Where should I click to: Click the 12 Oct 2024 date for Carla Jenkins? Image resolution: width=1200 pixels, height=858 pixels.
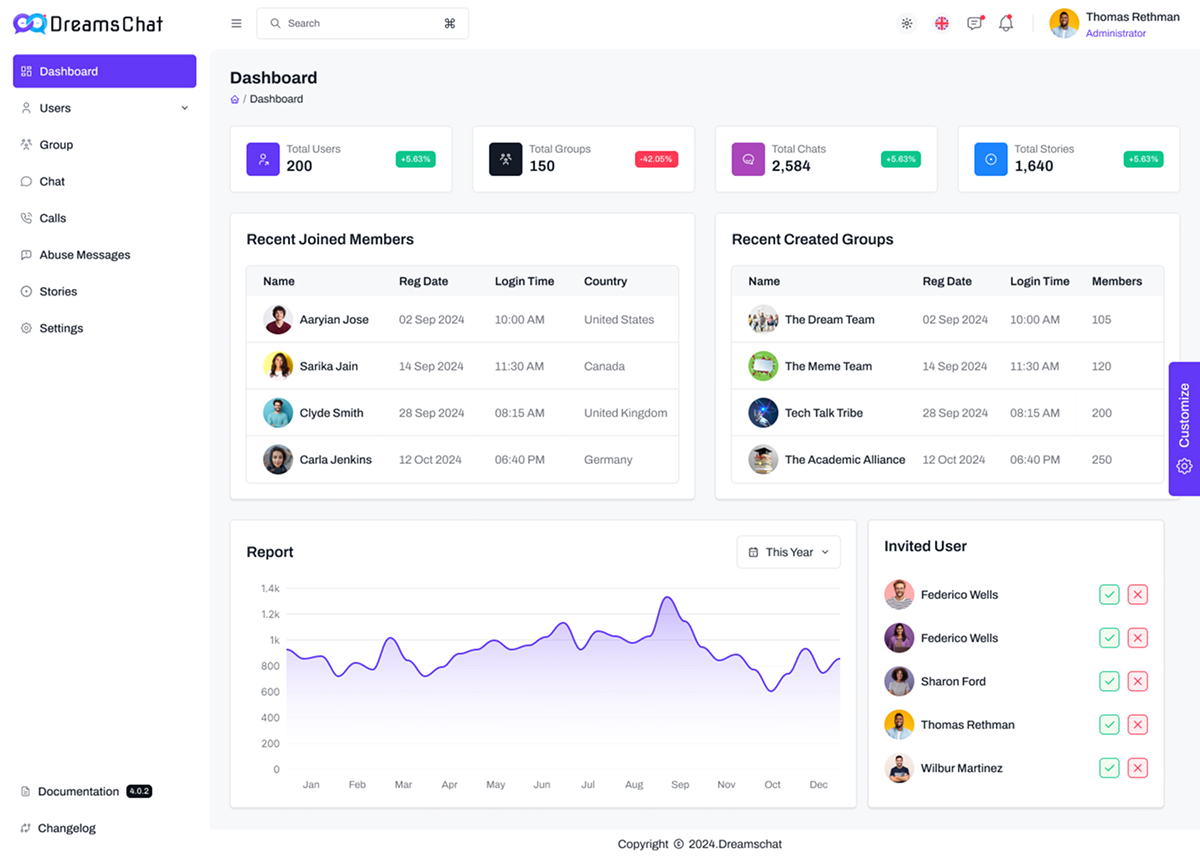430,460
